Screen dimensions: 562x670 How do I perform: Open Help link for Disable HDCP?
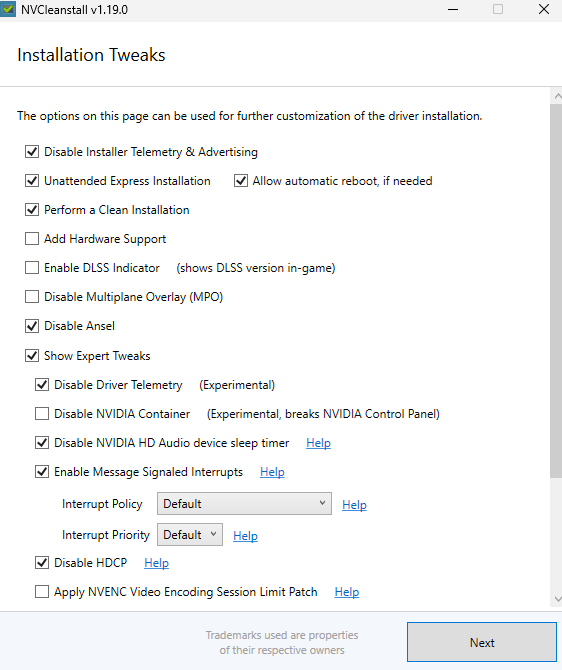[156, 563]
